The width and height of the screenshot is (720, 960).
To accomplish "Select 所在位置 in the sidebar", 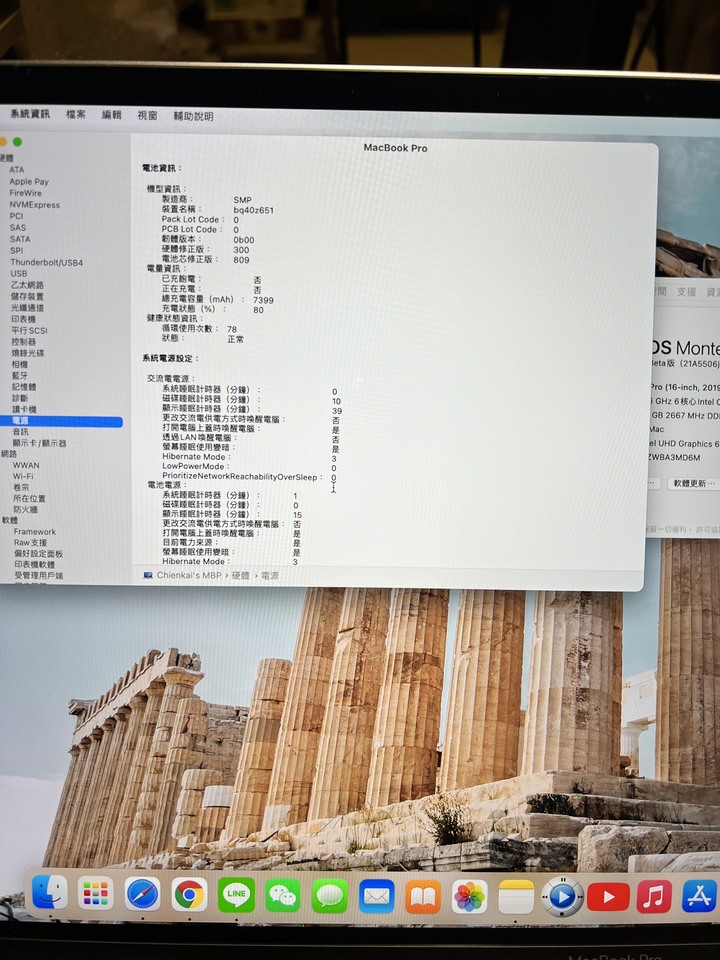I will pyautogui.click(x=29, y=498).
